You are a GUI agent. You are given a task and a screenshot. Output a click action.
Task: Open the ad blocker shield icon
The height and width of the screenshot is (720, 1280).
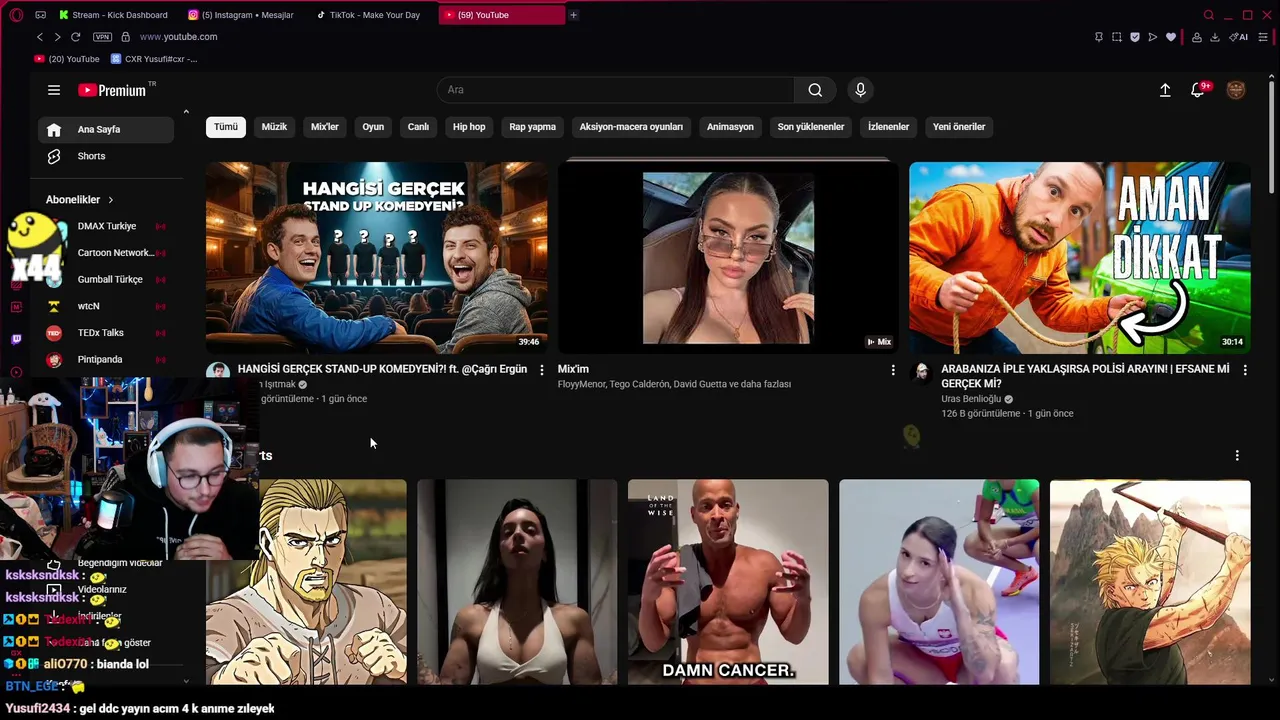tap(1135, 37)
